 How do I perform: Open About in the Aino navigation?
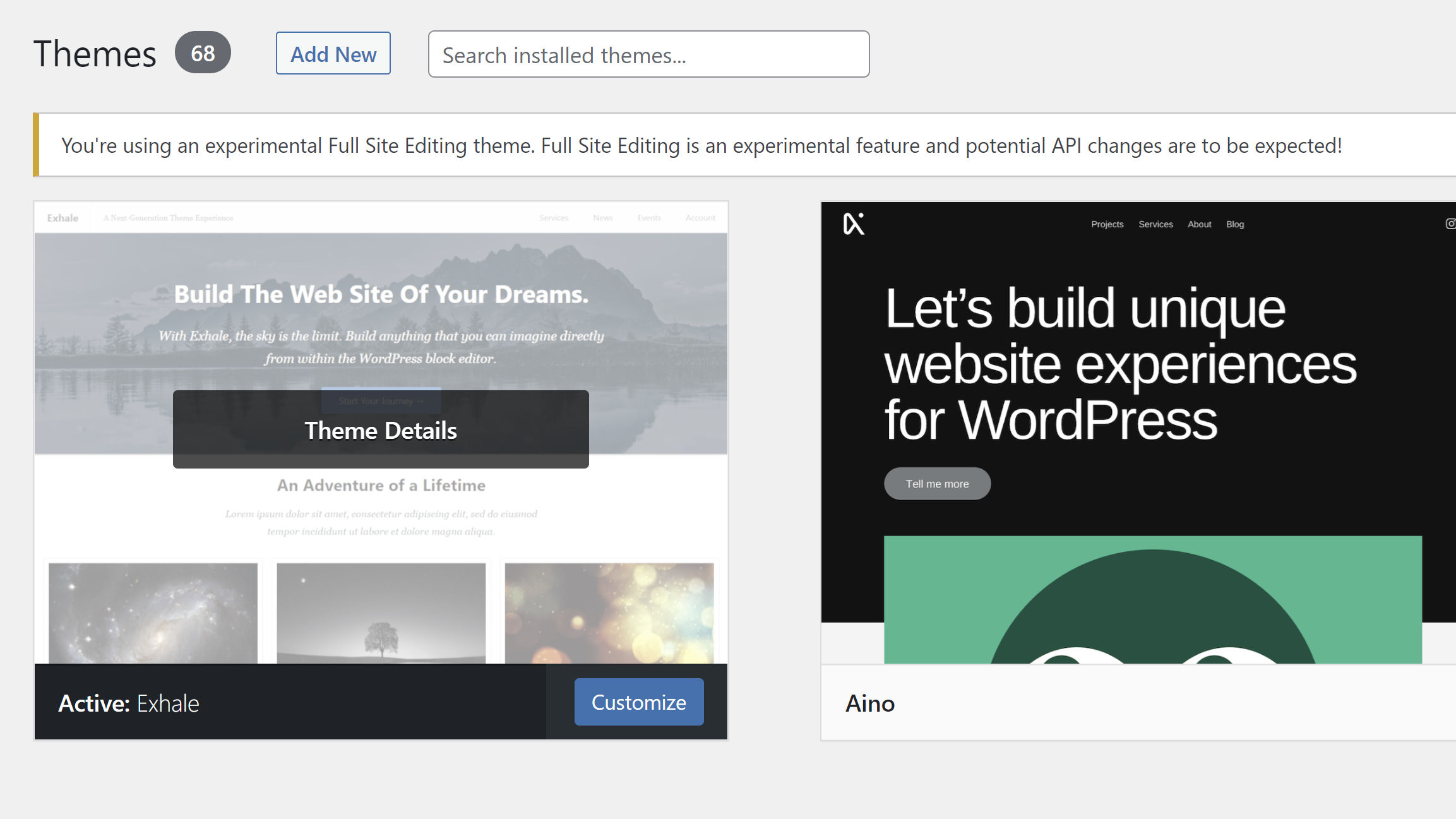(1199, 224)
